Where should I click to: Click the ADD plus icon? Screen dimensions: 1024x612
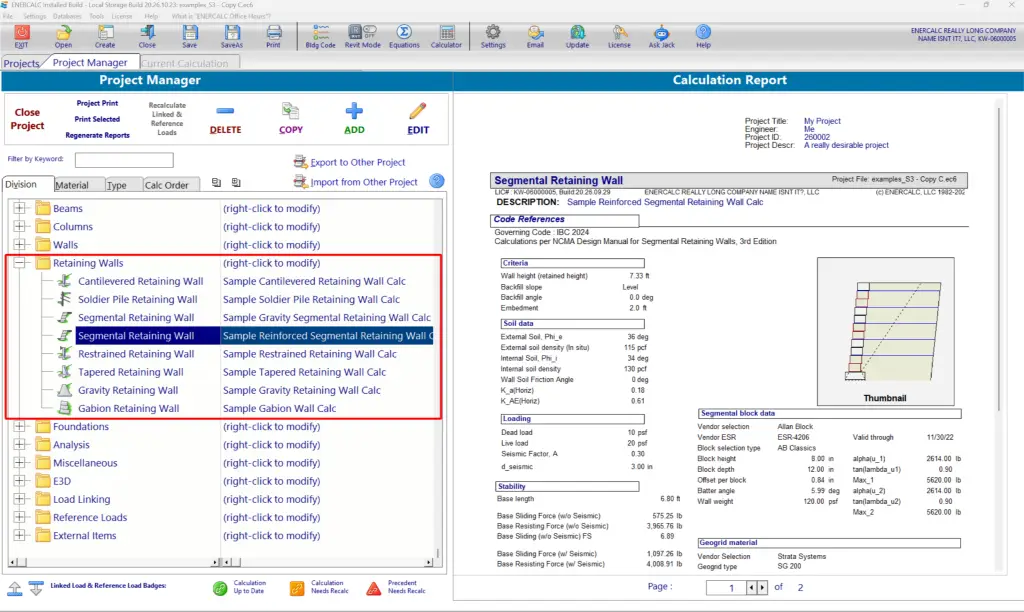point(354,111)
